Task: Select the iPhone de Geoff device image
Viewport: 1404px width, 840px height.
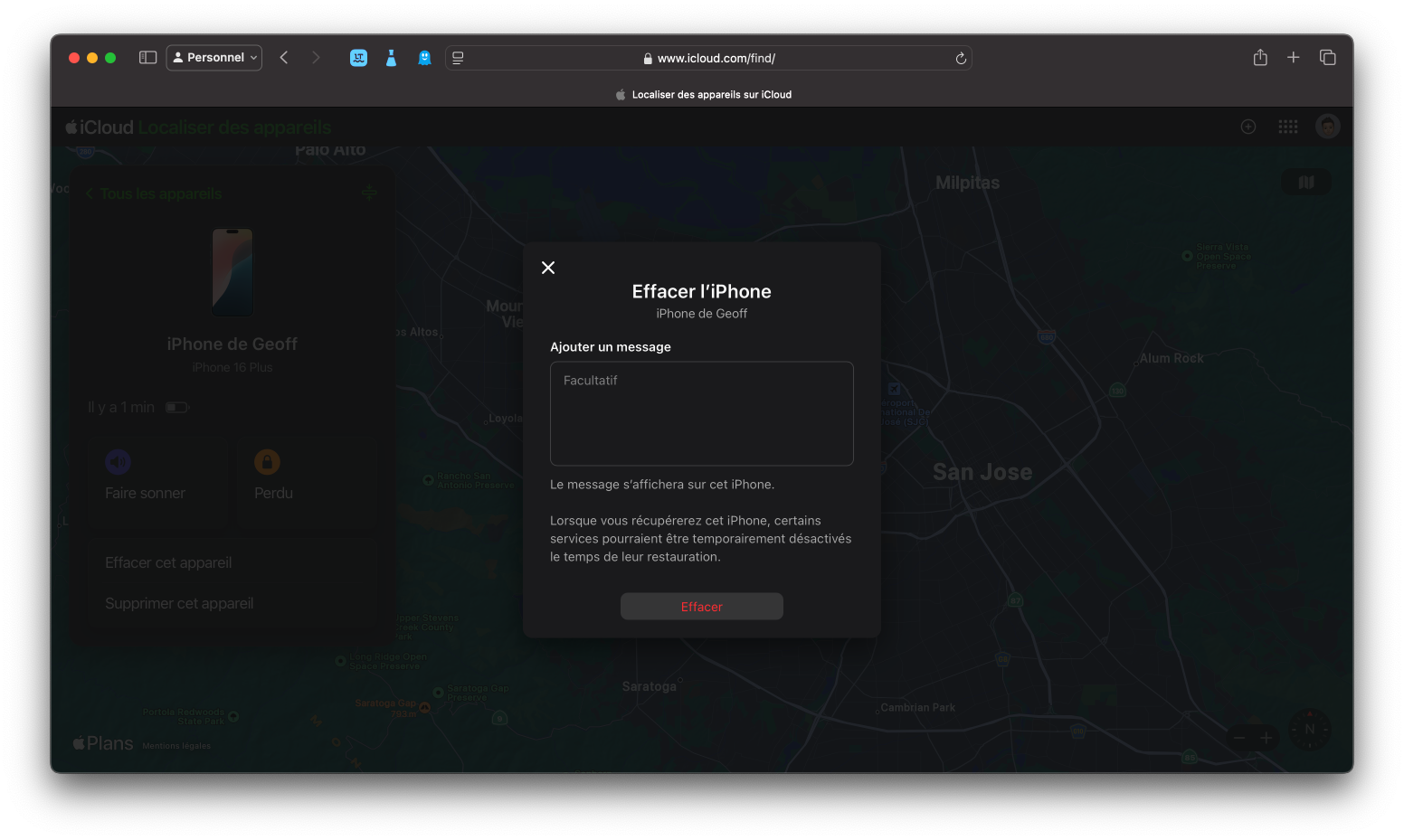Action: click(x=232, y=272)
